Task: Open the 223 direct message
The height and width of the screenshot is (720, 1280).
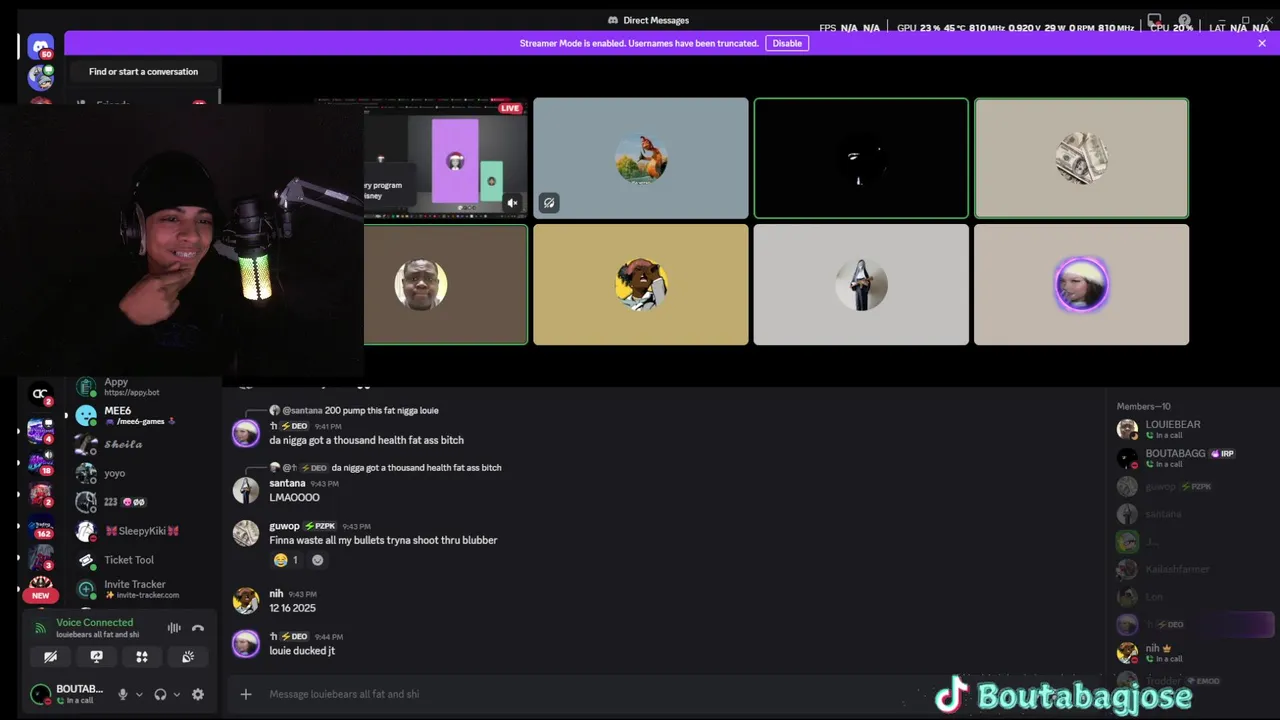Action: (x=143, y=502)
